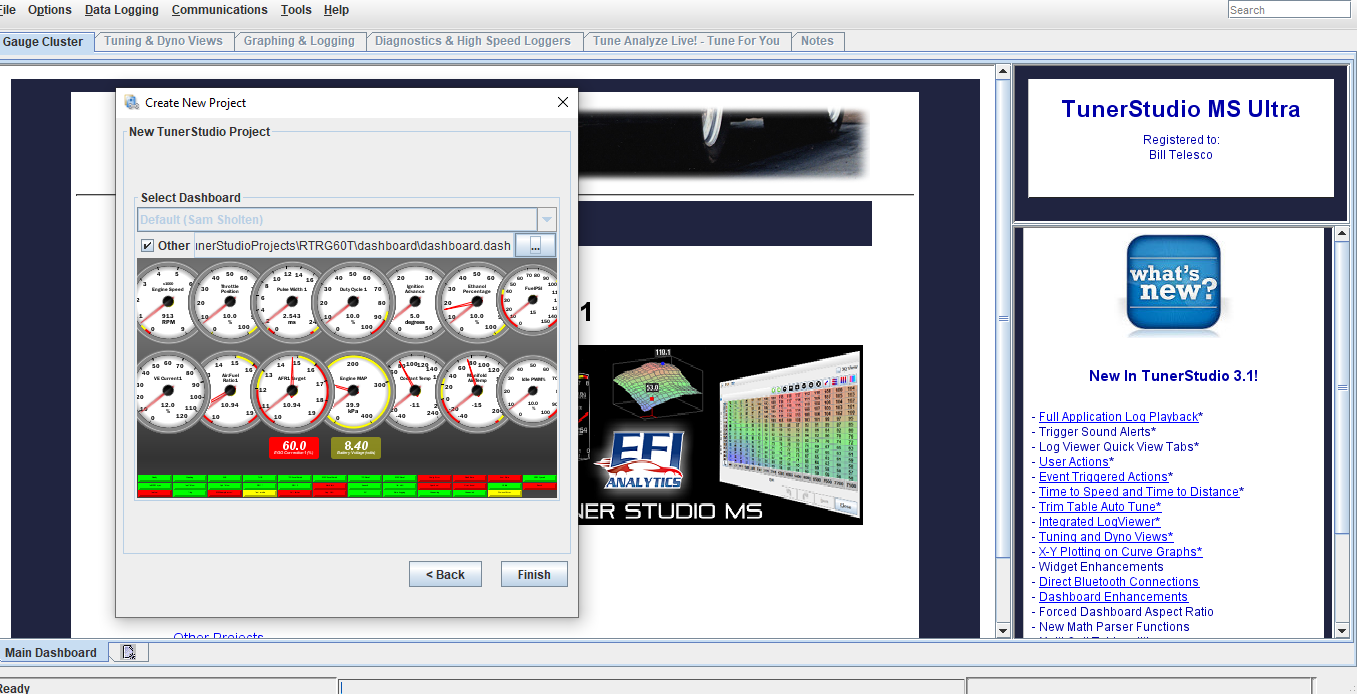Click the Back button in dialog
The image size is (1357, 694).
click(x=445, y=574)
